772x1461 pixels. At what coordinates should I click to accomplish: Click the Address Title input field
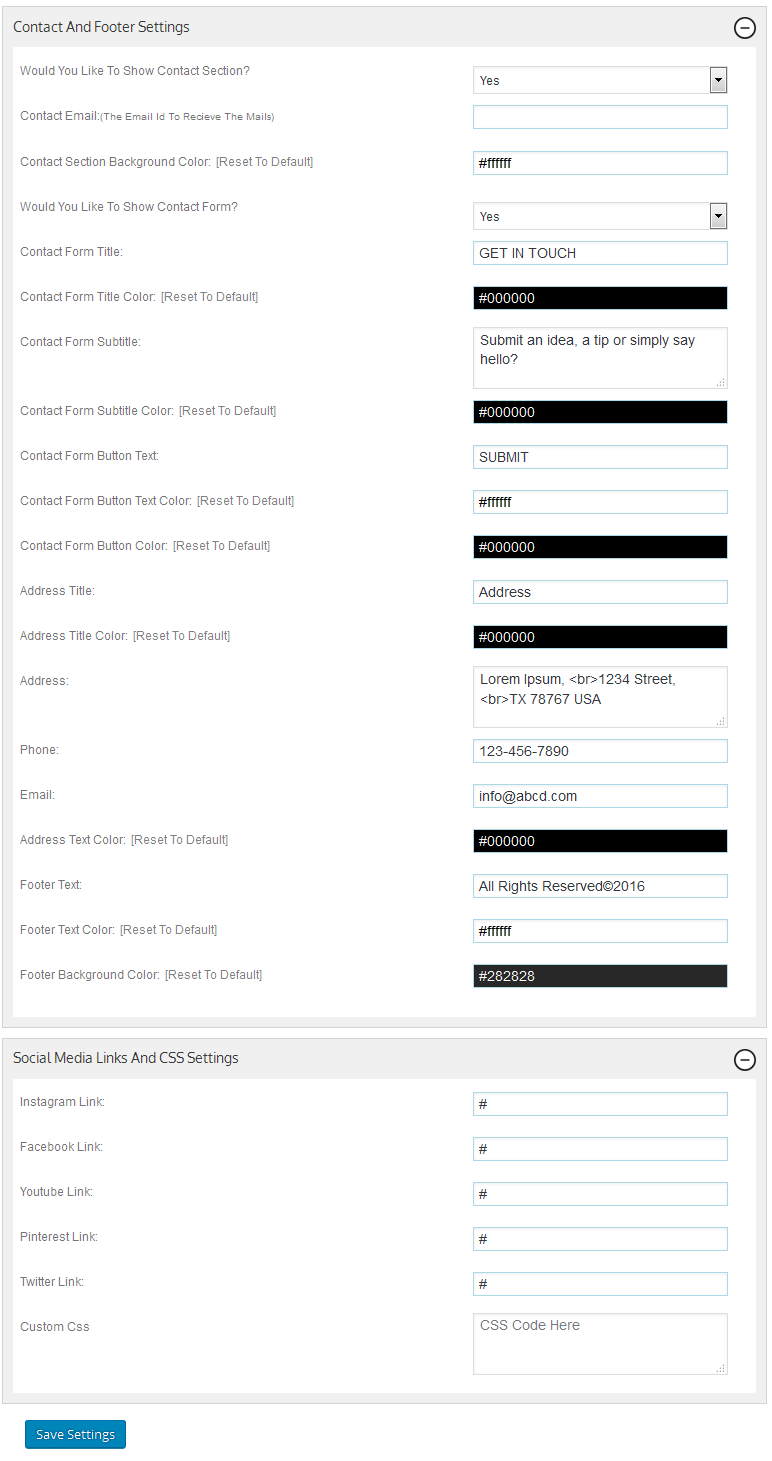600,592
